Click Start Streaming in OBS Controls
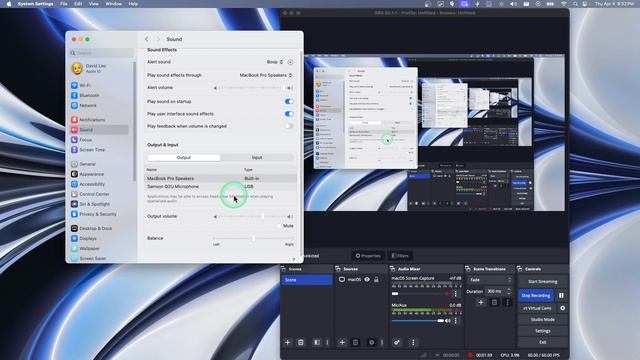The image size is (640, 360). 542,282
